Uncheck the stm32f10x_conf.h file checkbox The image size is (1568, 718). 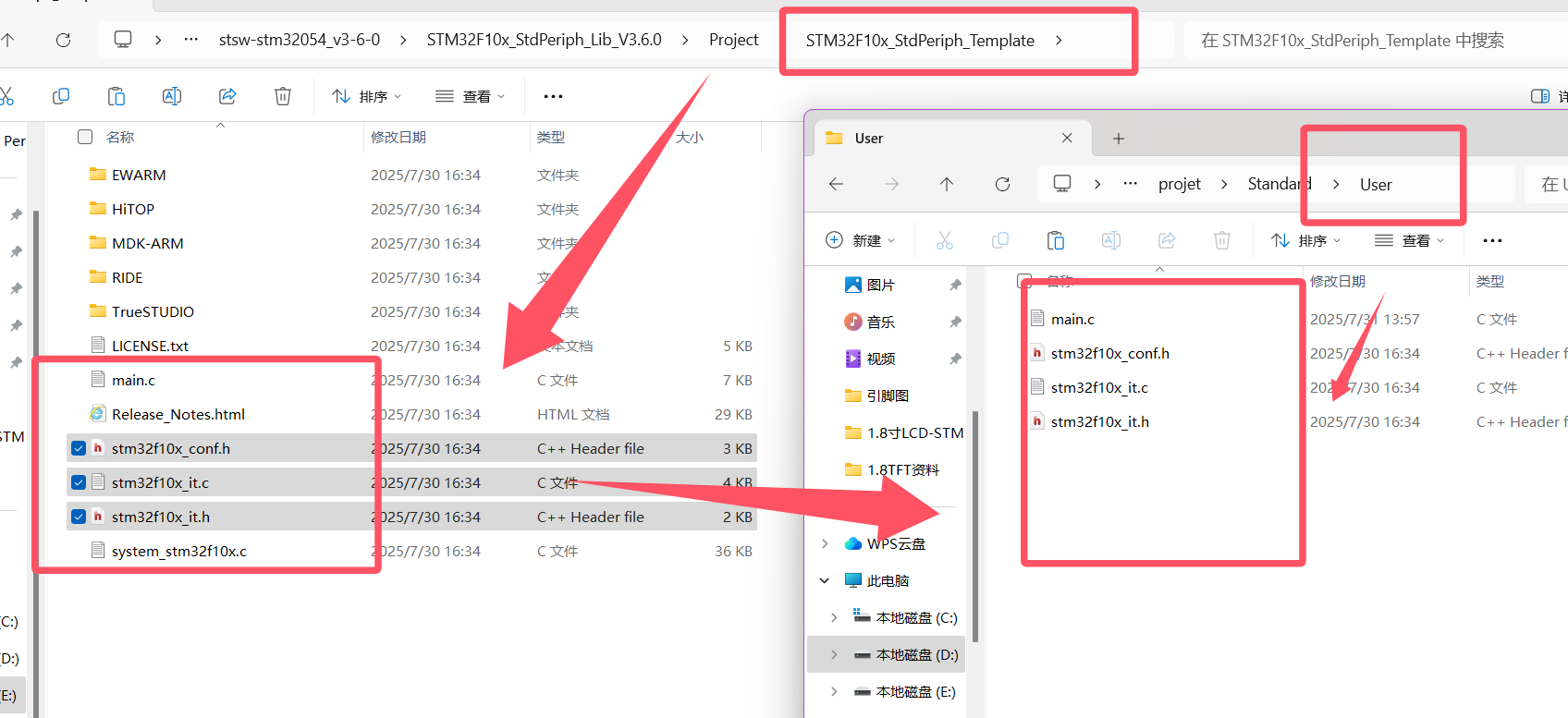tap(79, 448)
